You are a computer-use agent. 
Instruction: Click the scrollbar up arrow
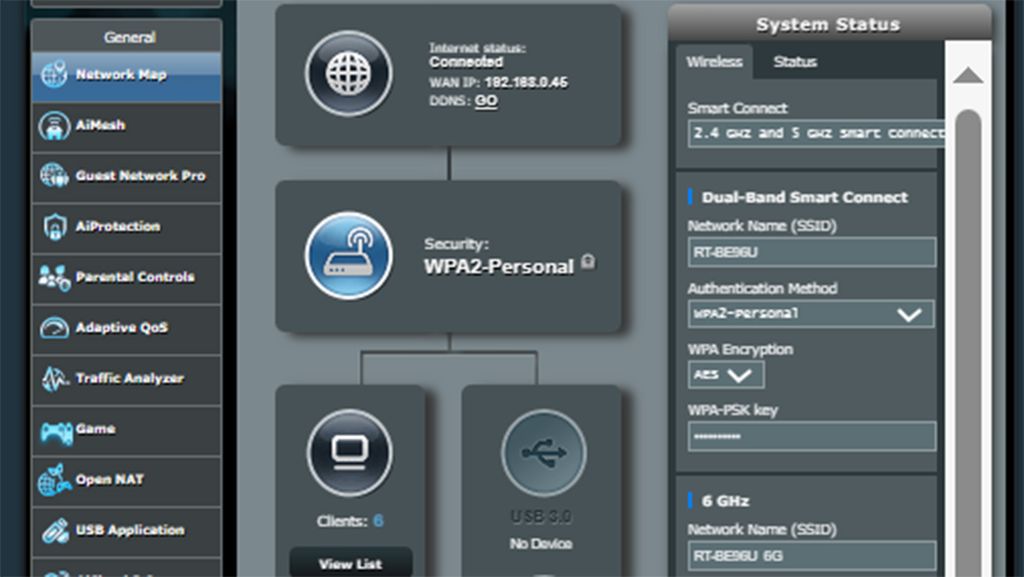(x=968, y=76)
